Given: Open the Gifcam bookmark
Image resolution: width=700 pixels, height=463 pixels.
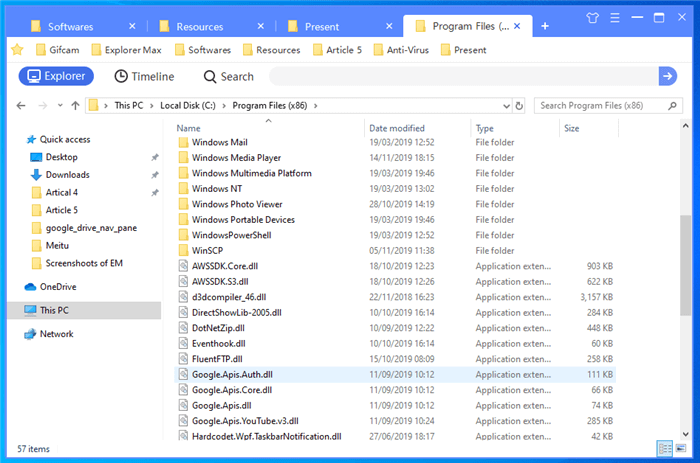Looking at the screenshot, I should [x=58, y=50].
